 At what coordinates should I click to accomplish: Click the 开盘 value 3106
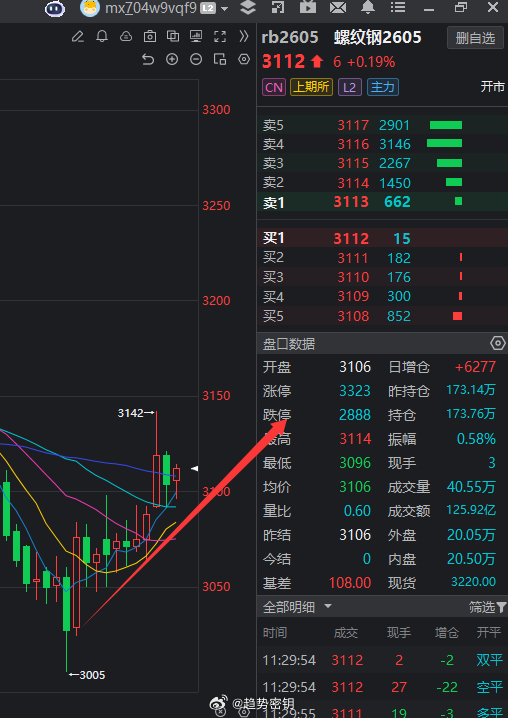click(x=355, y=367)
